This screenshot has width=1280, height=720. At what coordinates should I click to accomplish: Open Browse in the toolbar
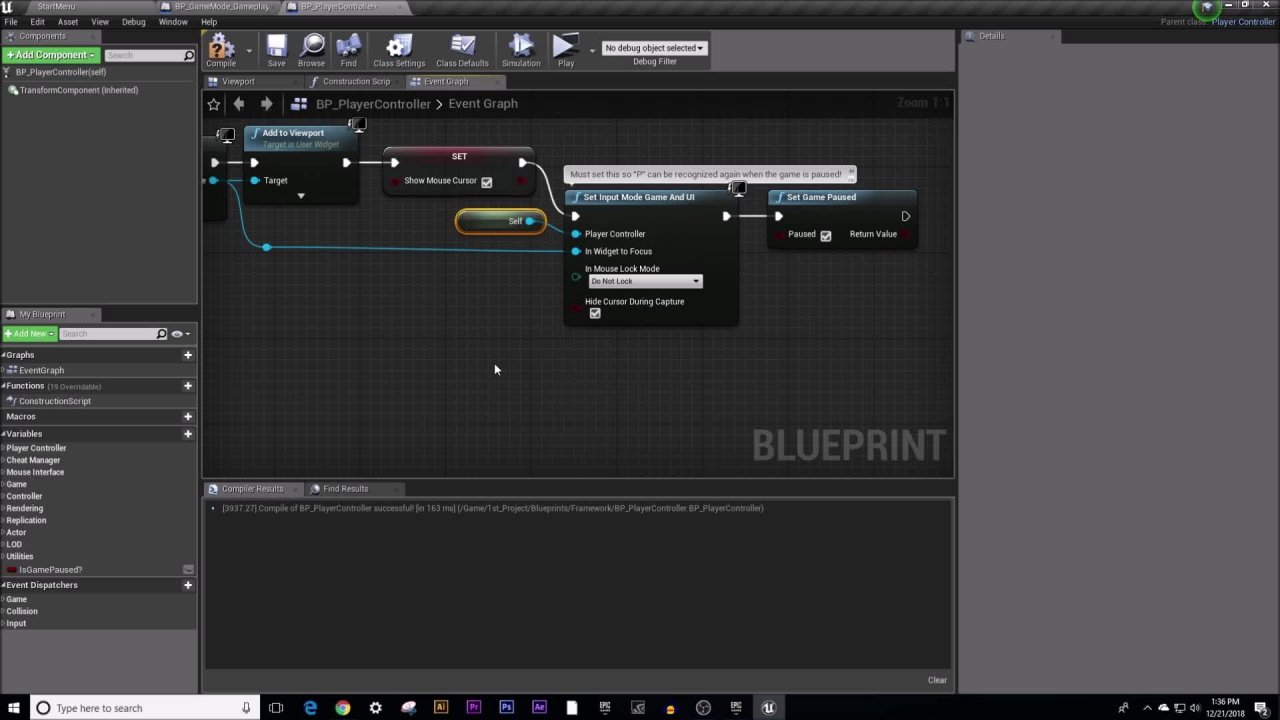pos(311,50)
